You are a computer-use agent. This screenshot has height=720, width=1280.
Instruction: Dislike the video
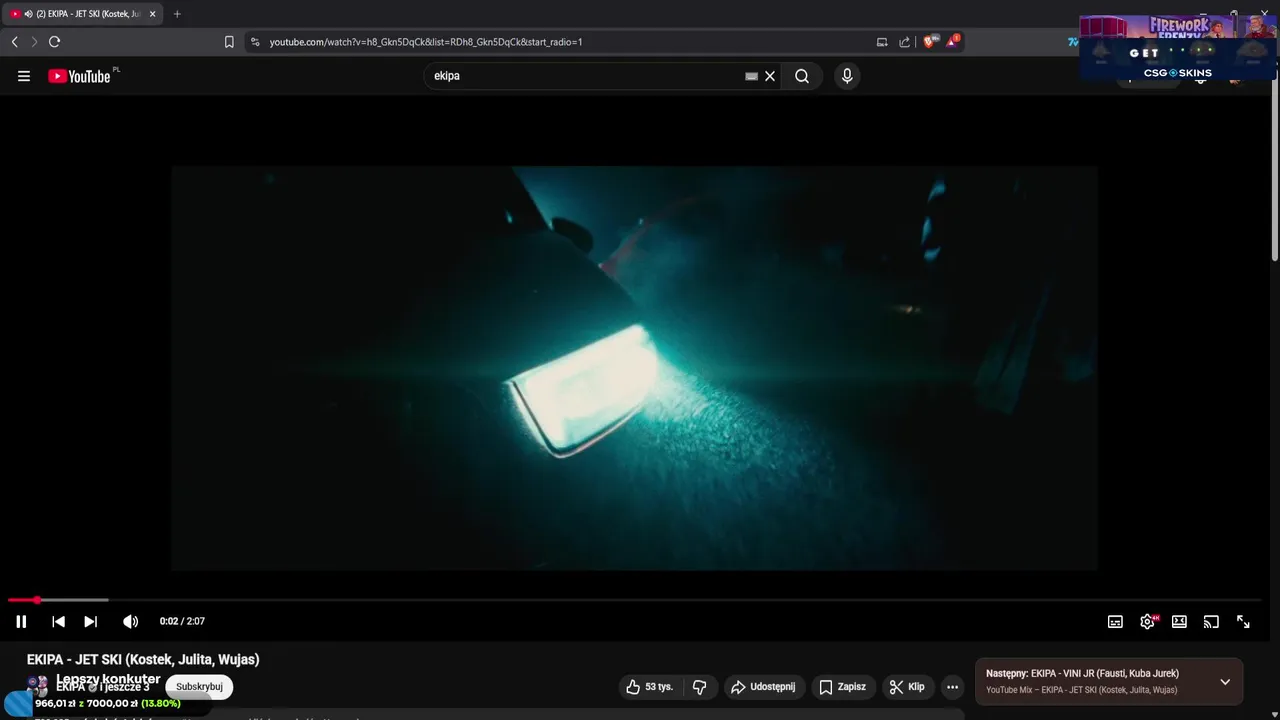click(699, 687)
